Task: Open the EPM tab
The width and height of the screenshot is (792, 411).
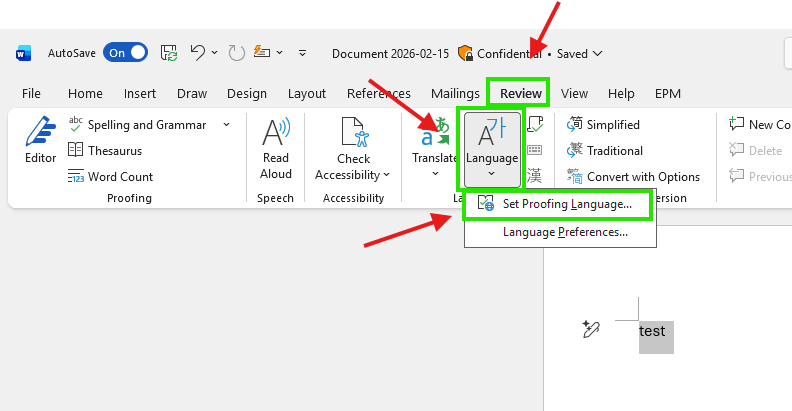Action: [668, 93]
